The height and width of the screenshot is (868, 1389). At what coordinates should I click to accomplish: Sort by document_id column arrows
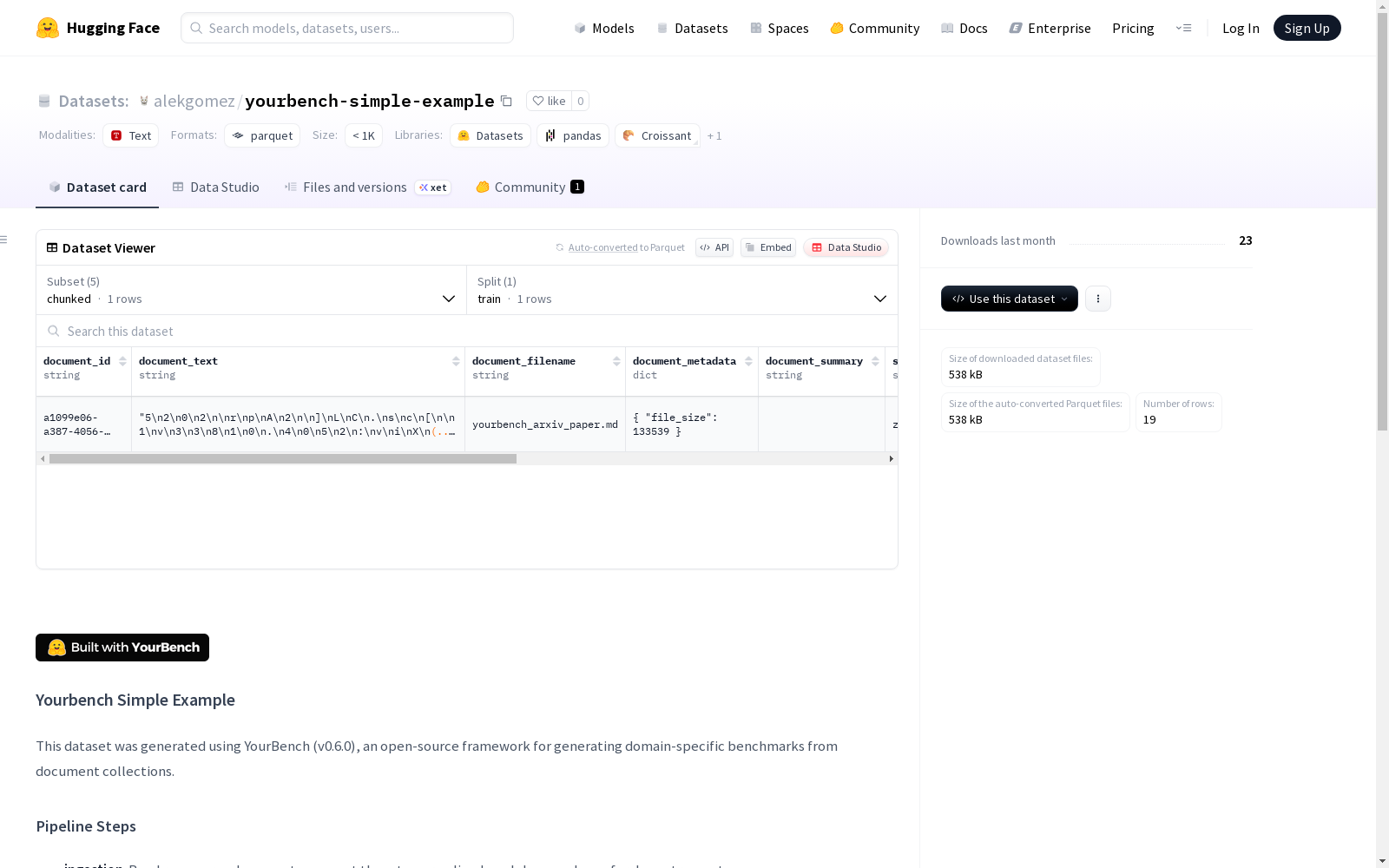point(122,361)
